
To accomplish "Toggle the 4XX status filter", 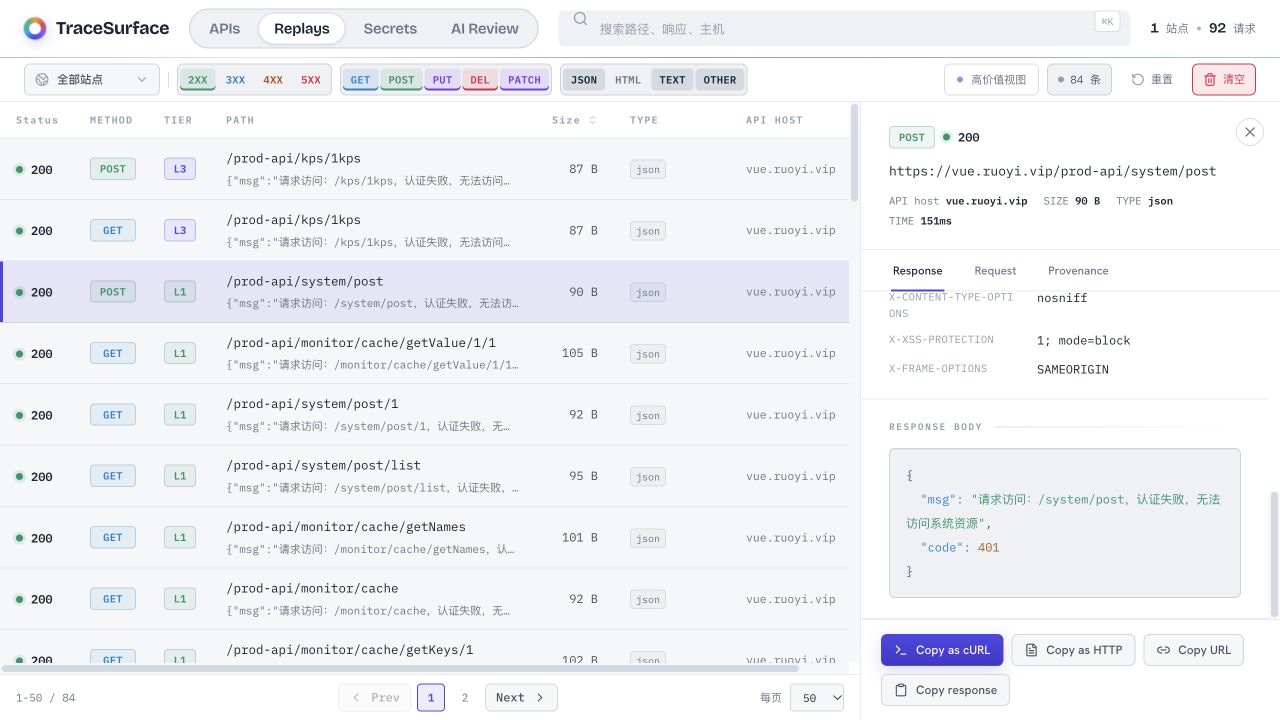I will 273,80.
